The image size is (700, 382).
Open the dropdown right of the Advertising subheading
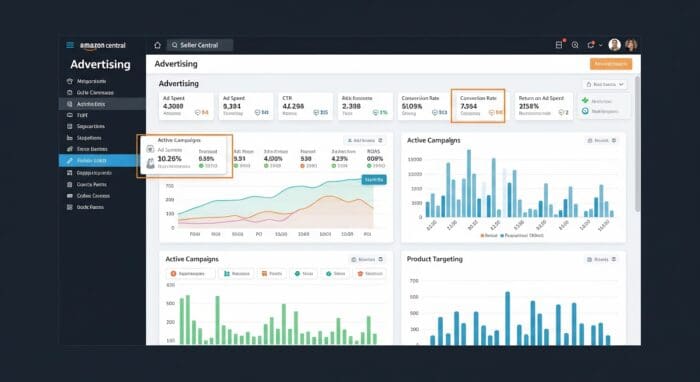coord(604,84)
